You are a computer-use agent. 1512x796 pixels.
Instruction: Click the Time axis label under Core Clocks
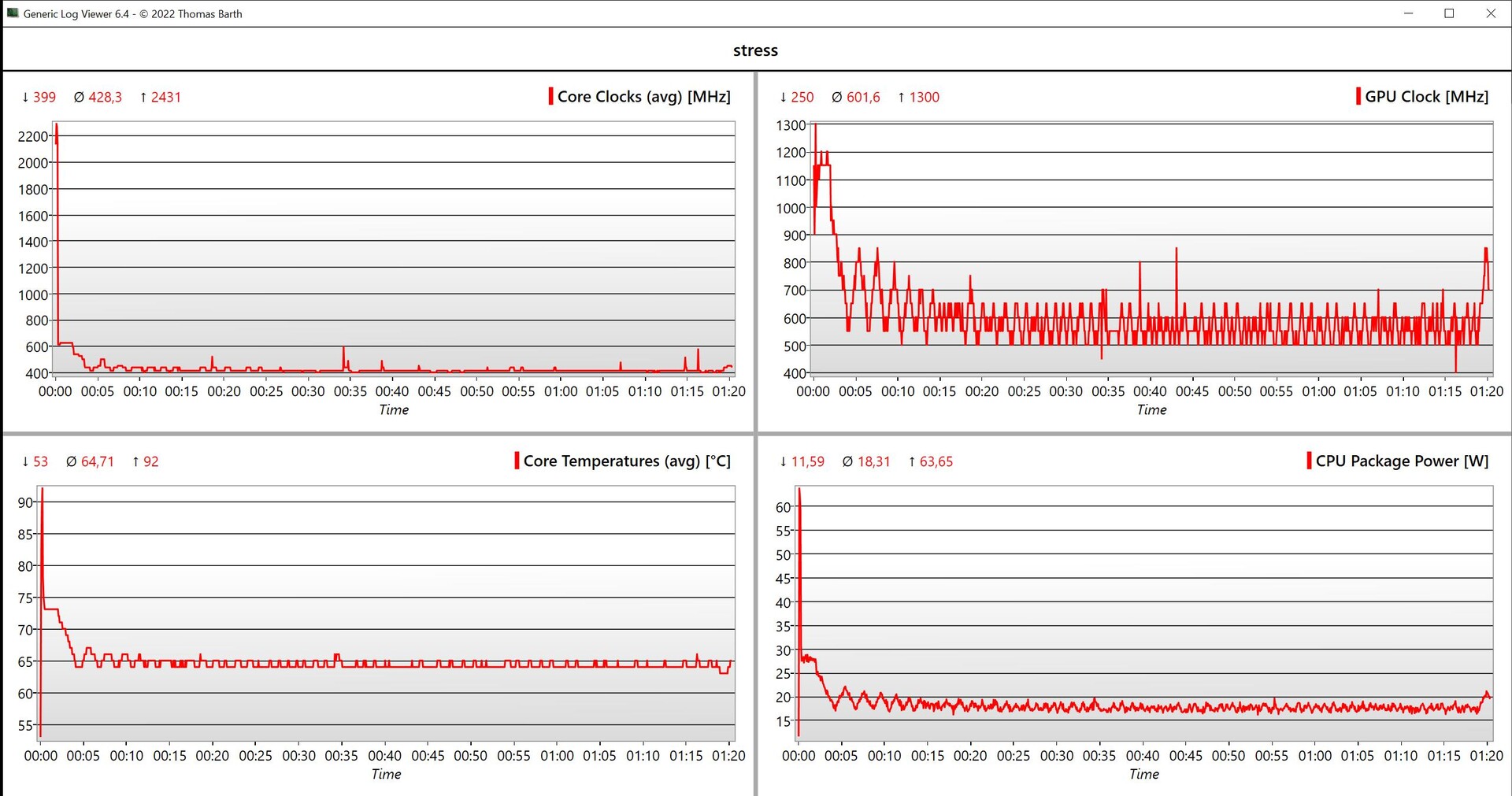(394, 410)
